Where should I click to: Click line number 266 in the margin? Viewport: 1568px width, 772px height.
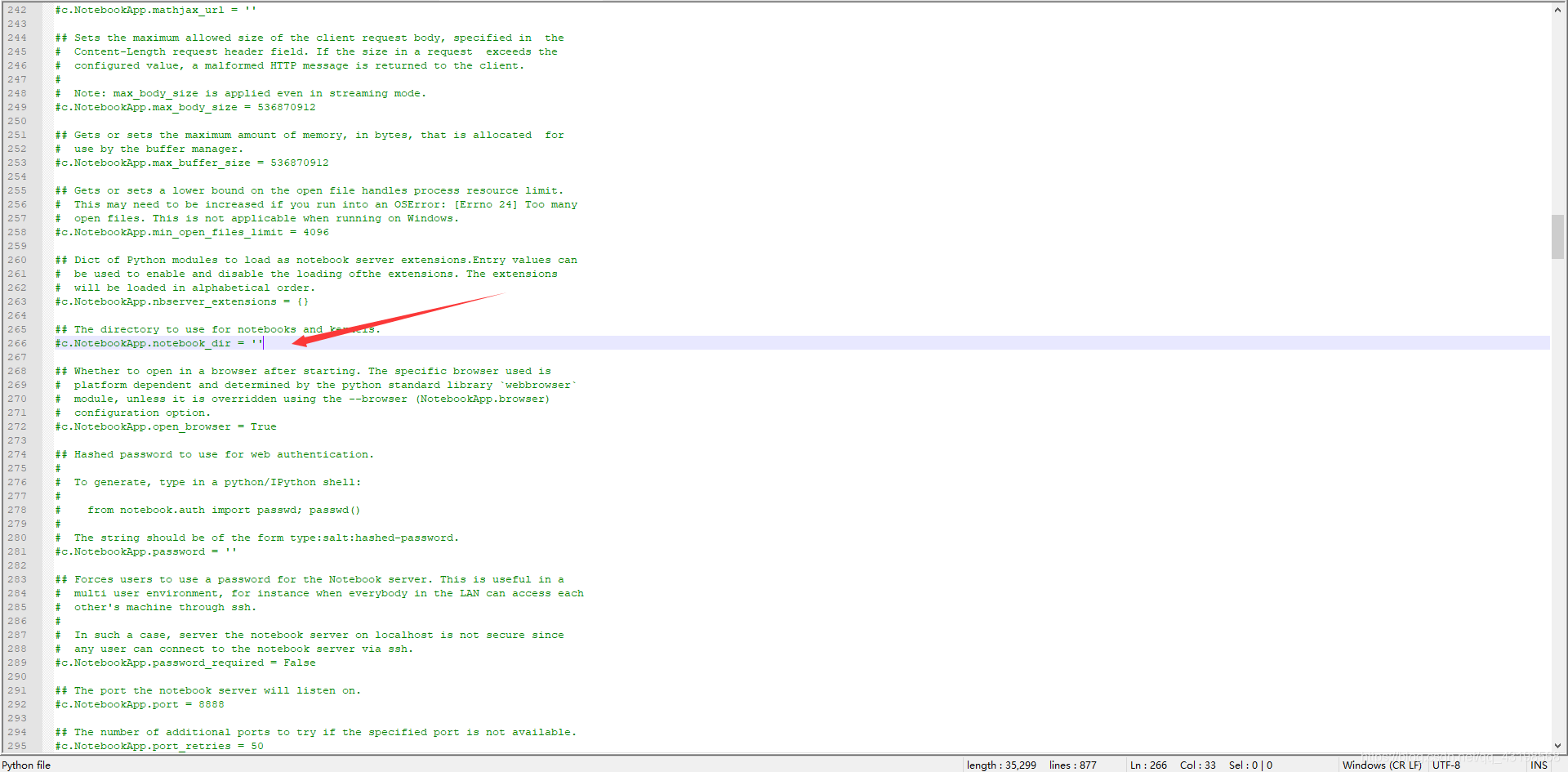coord(17,343)
